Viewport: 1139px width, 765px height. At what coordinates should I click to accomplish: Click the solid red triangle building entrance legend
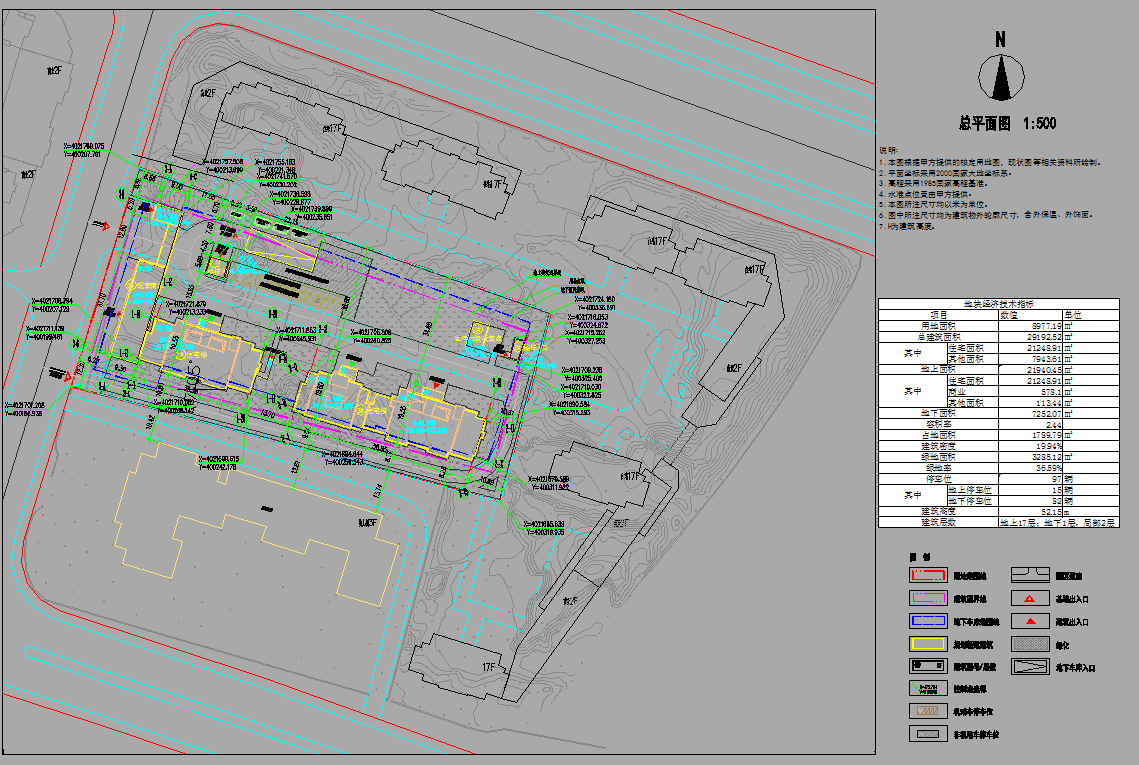(1030, 621)
